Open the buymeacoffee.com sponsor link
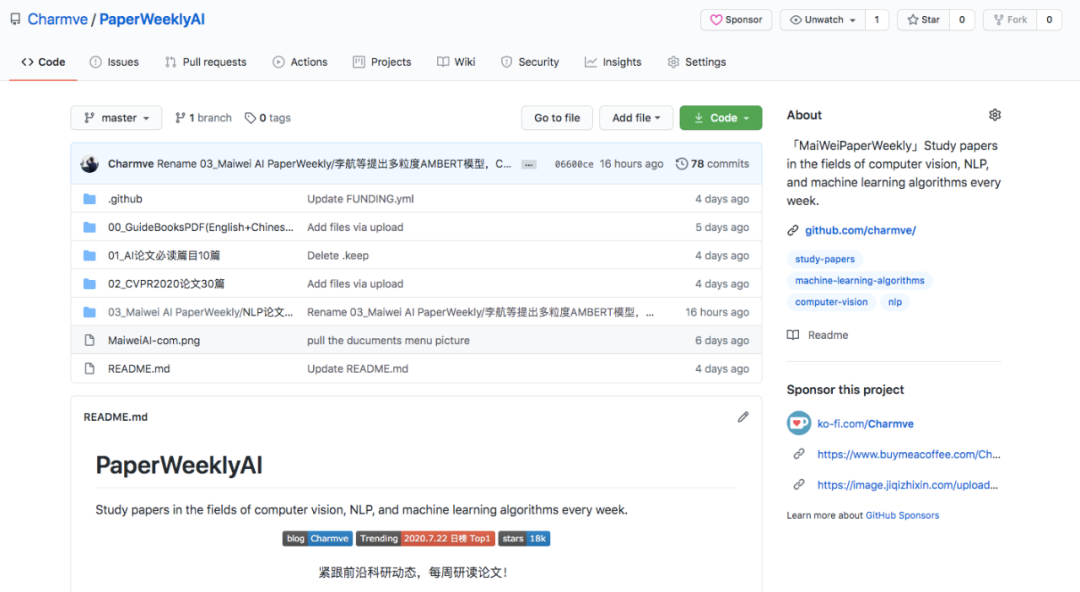This screenshot has width=1080, height=592. click(x=908, y=454)
